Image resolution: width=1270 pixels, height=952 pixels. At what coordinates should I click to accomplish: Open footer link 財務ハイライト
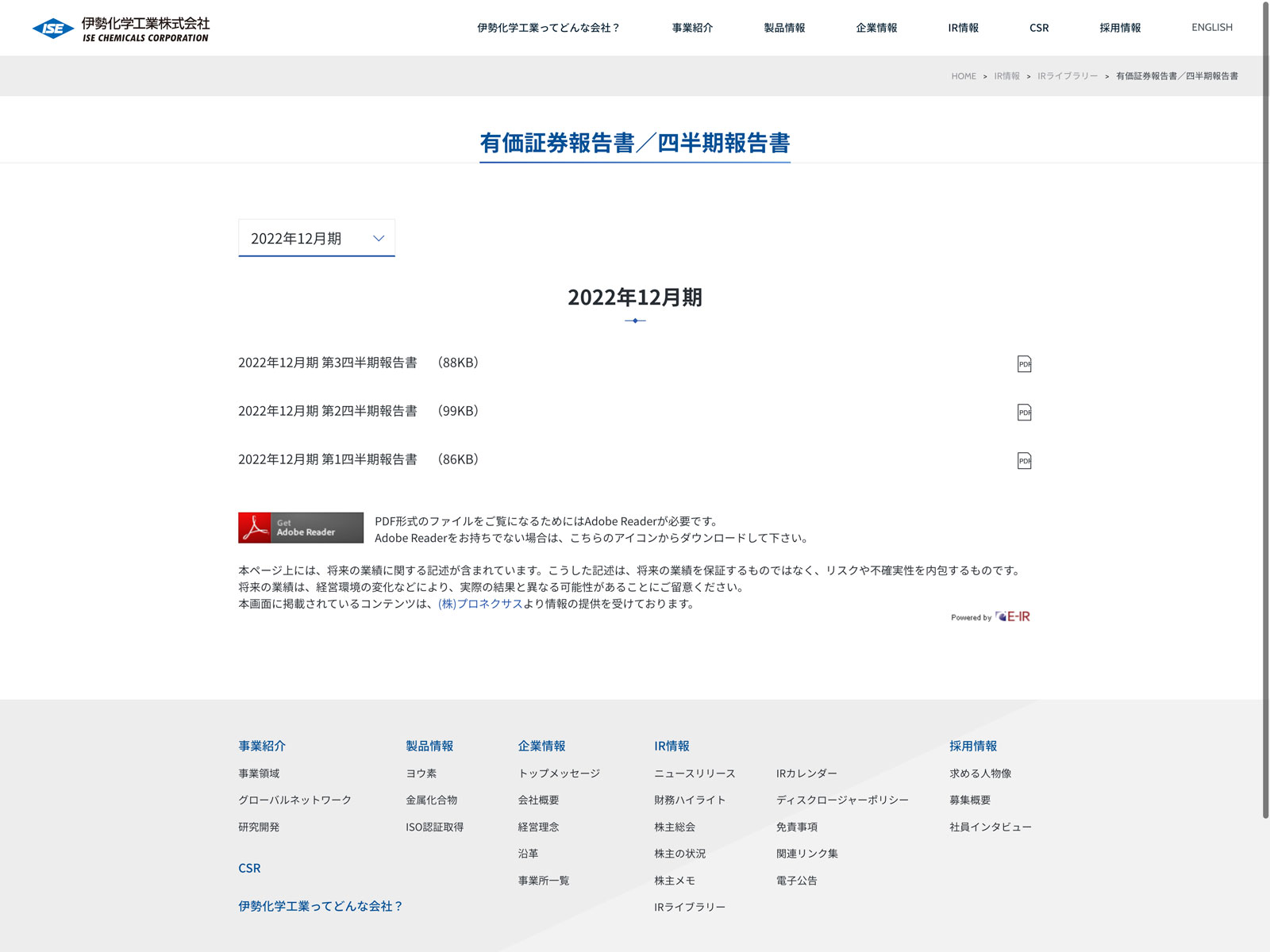point(690,800)
